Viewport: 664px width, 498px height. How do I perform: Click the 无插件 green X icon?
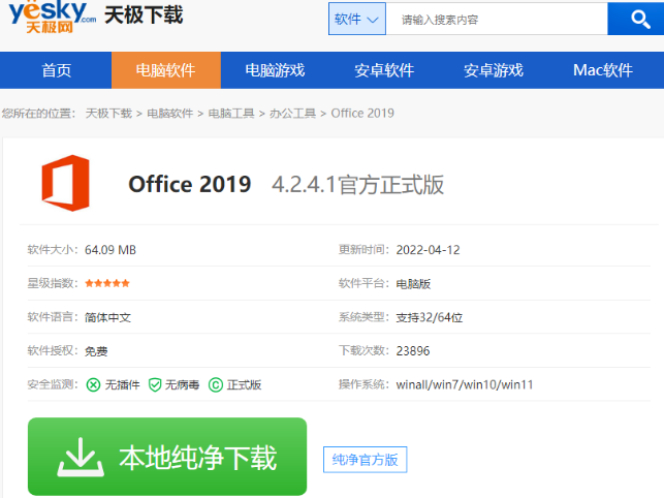pyautogui.click(x=93, y=385)
